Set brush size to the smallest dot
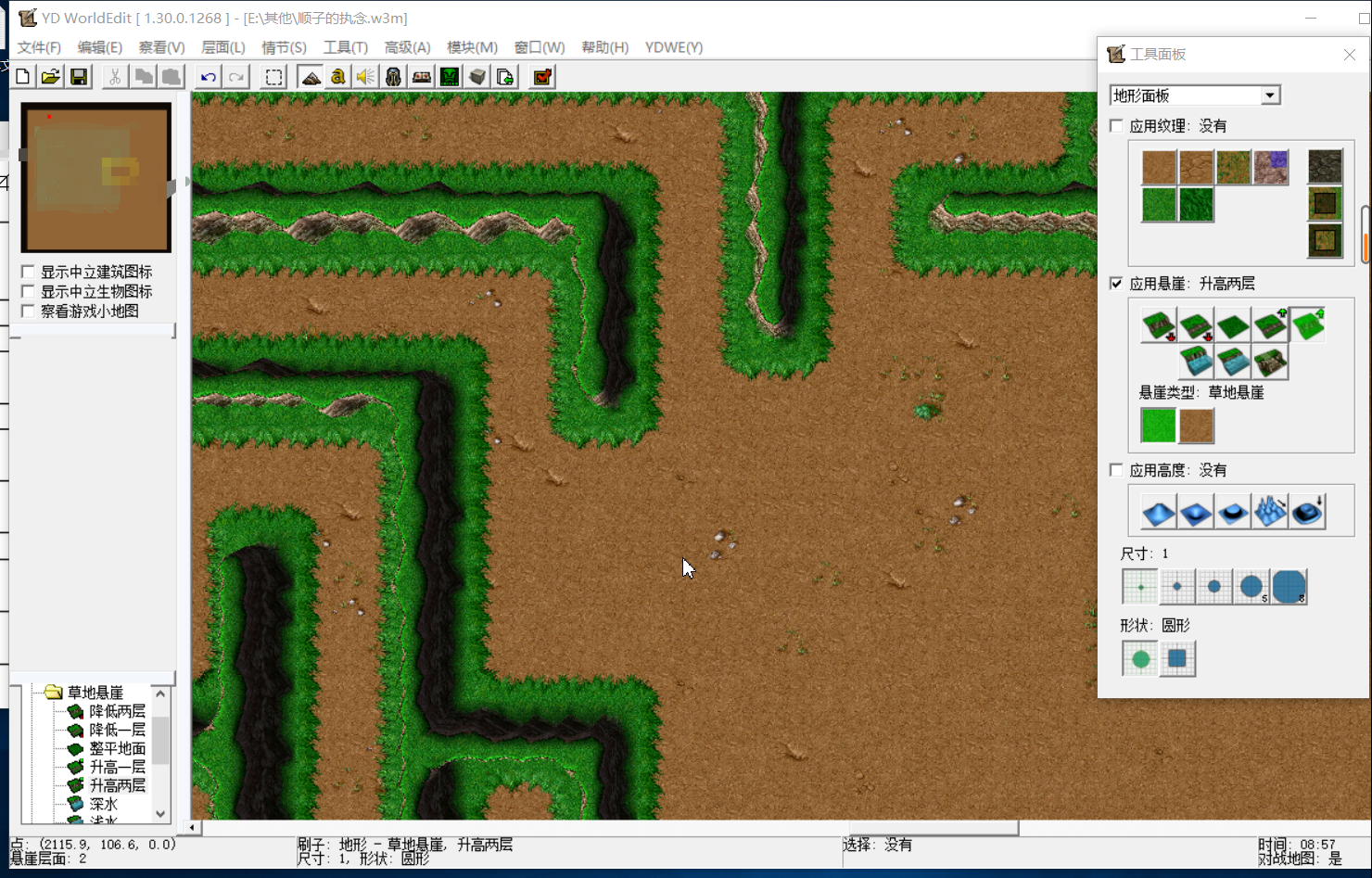The width and height of the screenshot is (1372, 878). pos(1140,587)
